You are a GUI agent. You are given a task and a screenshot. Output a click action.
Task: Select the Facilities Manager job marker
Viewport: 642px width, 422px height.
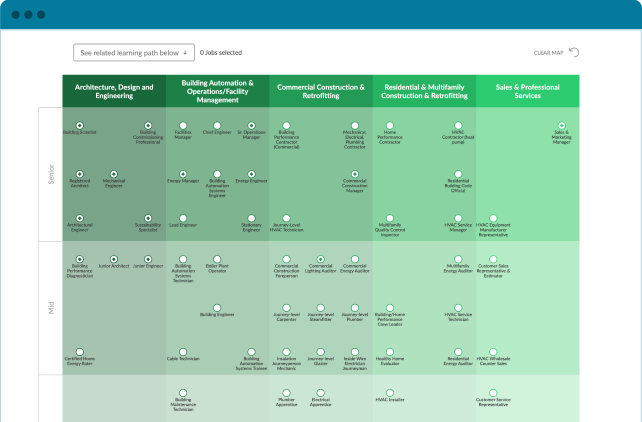(x=183, y=125)
